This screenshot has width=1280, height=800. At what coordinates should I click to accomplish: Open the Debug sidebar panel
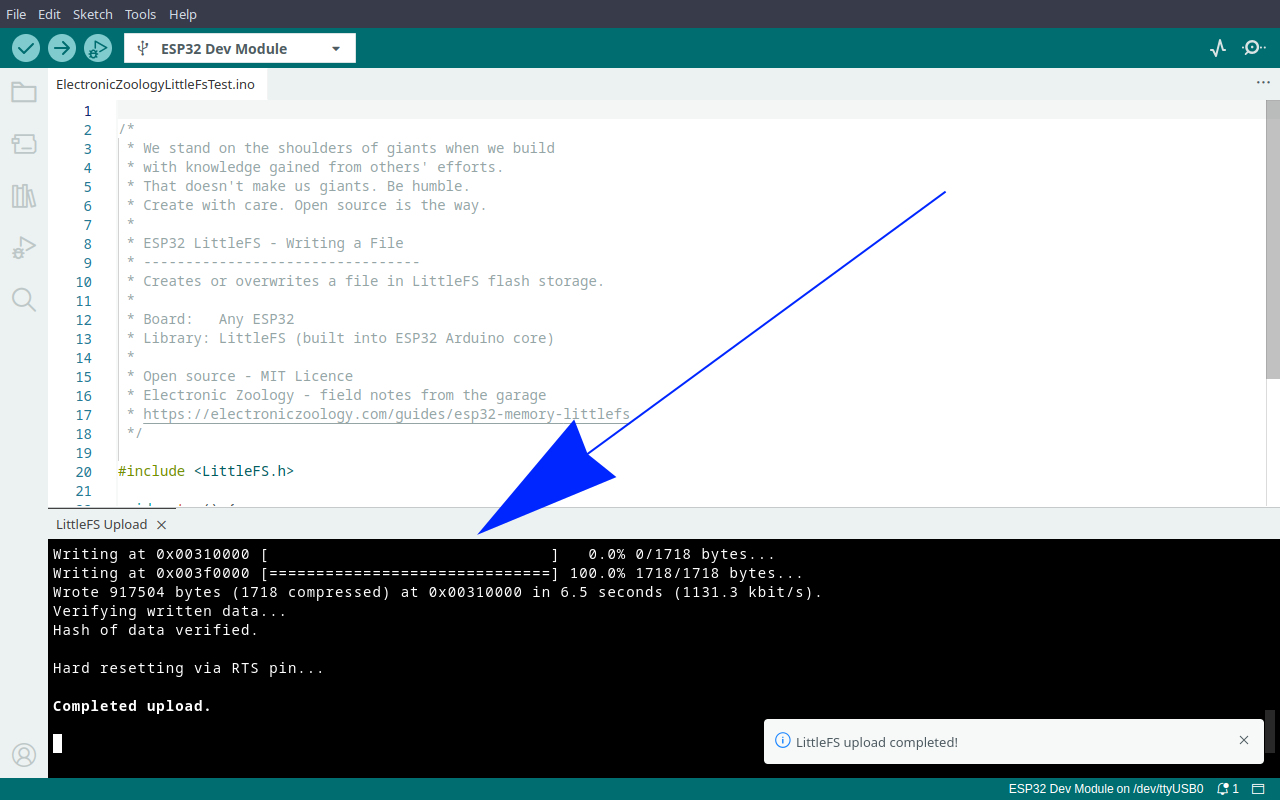[x=24, y=248]
